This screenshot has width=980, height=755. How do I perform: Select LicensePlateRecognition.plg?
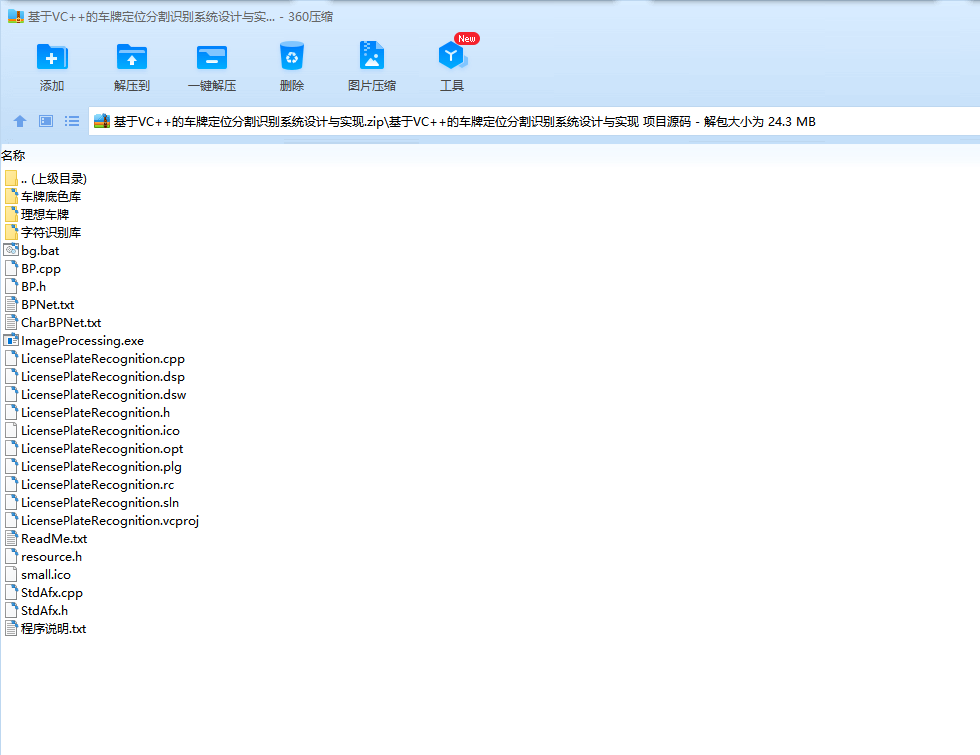coord(93,467)
